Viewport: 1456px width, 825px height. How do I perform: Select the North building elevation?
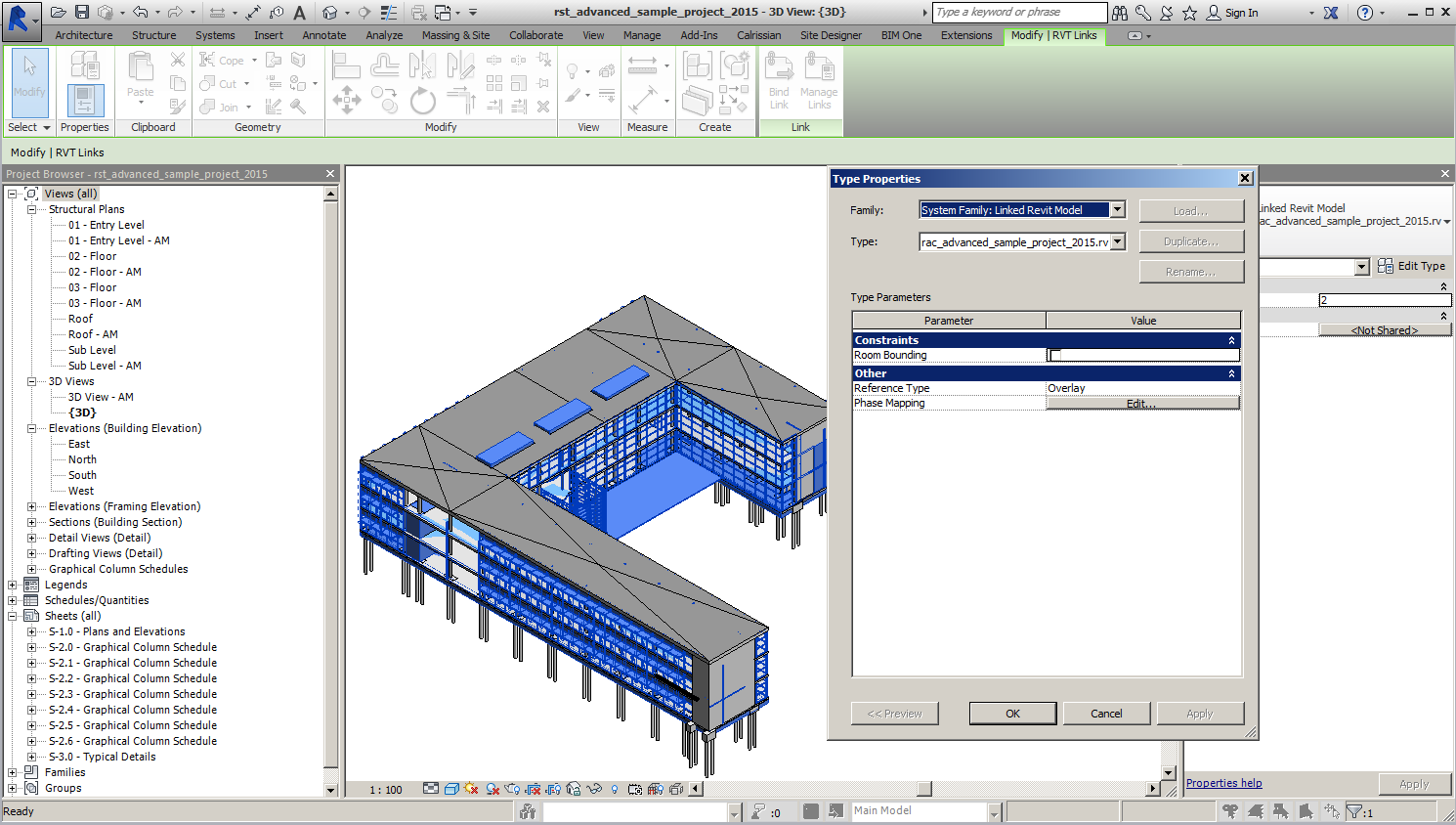pos(82,459)
